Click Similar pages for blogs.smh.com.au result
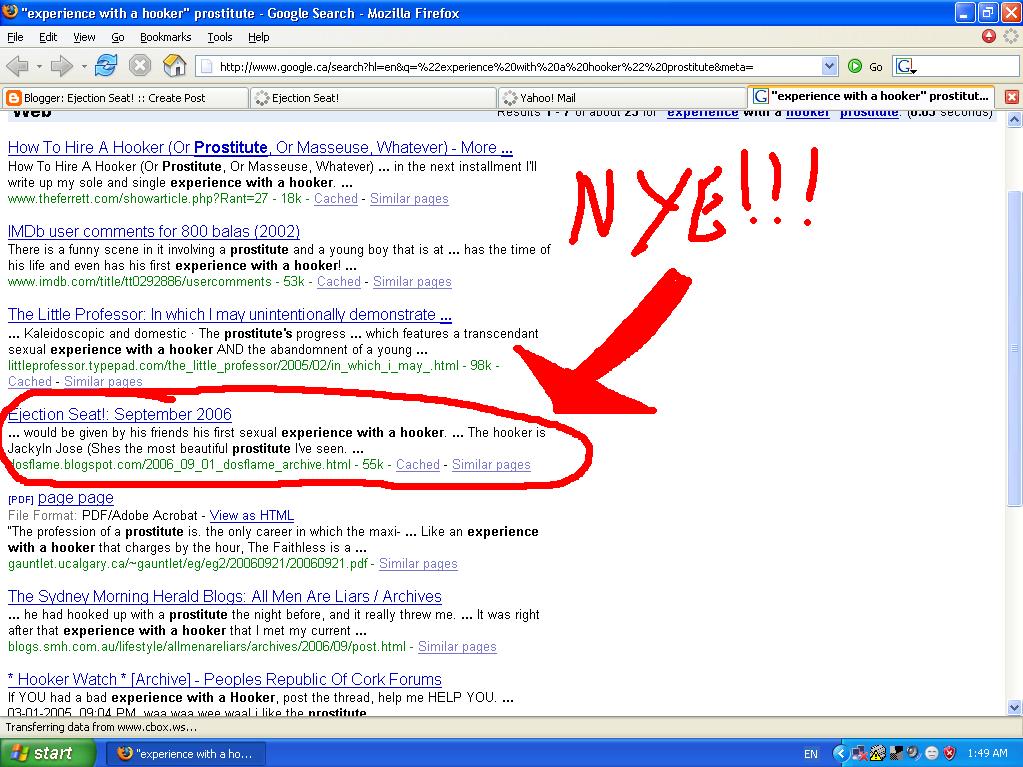Image resolution: width=1023 pixels, height=767 pixels. (x=457, y=647)
